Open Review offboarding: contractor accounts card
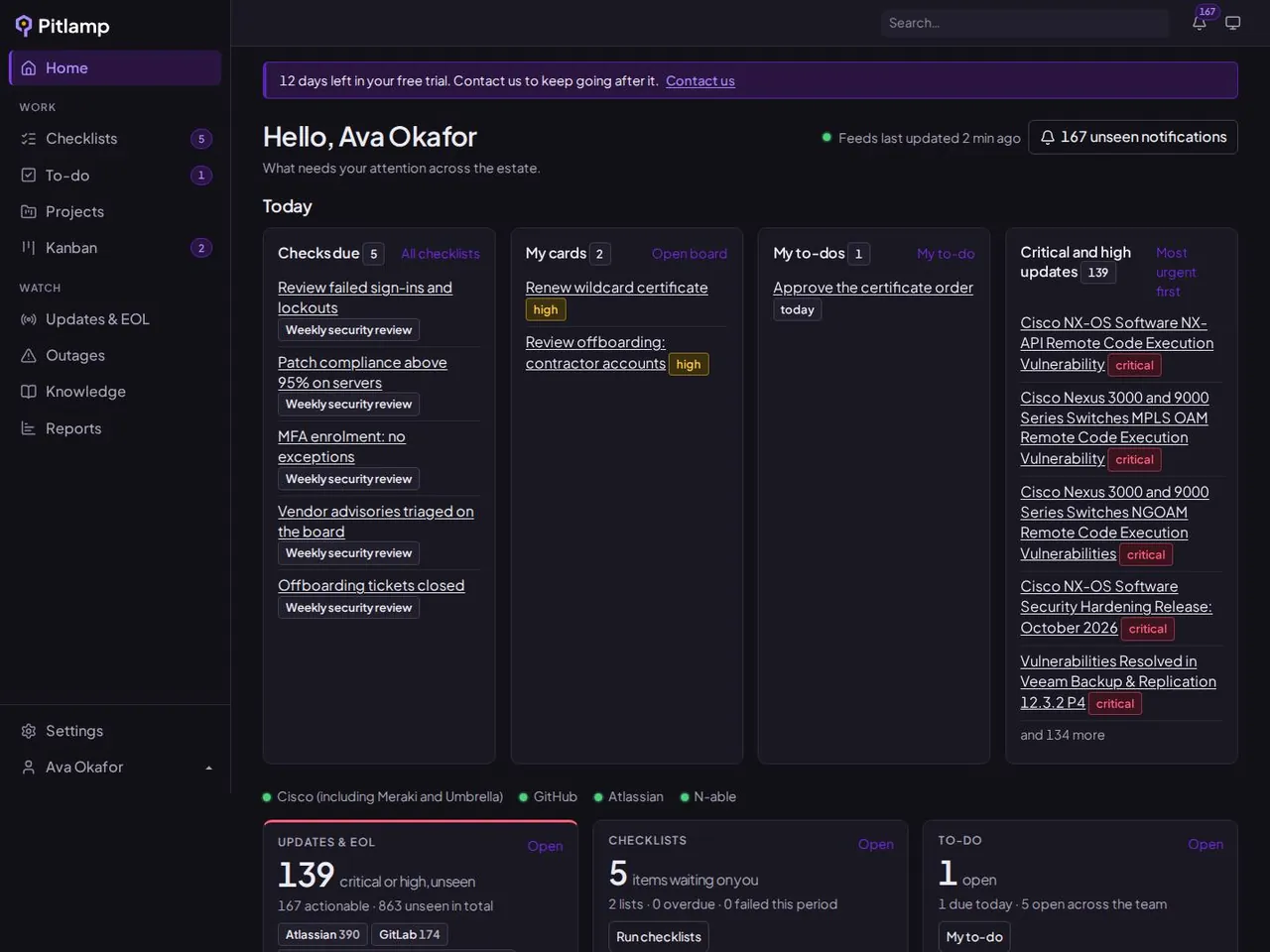The height and width of the screenshot is (952, 1270). (595, 353)
